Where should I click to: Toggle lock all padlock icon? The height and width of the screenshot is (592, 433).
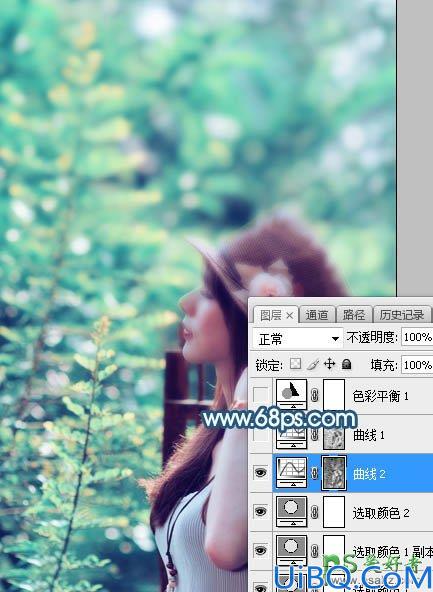click(346, 364)
